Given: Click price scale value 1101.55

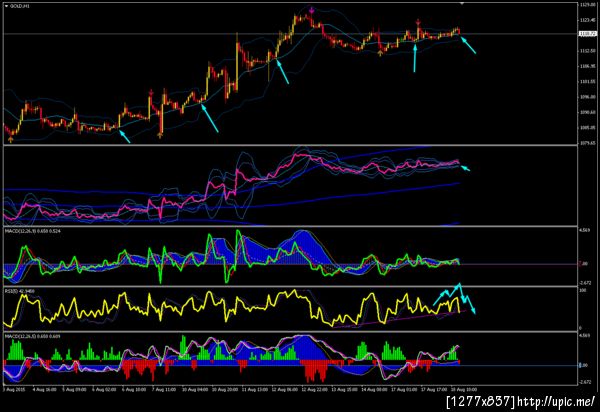Looking at the screenshot, I should pos(588,81).
